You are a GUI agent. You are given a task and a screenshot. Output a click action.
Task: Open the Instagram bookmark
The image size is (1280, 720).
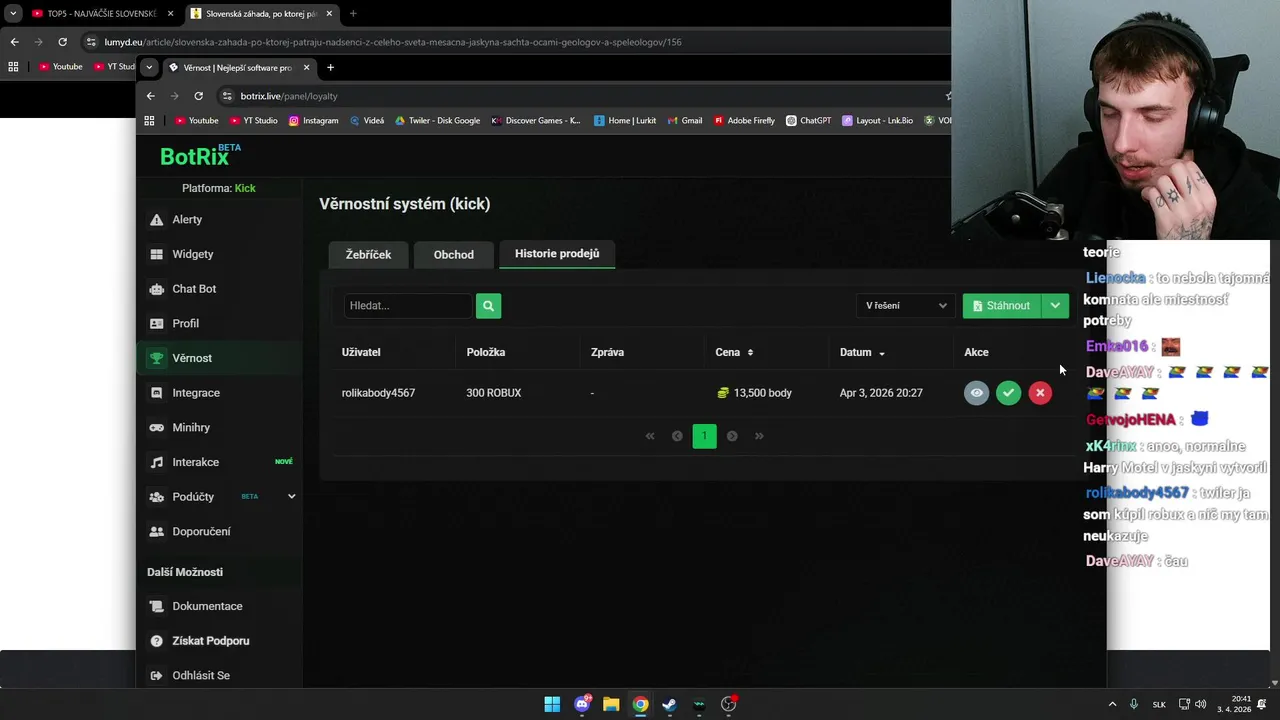pyautogui.click(x=314, y=120)
